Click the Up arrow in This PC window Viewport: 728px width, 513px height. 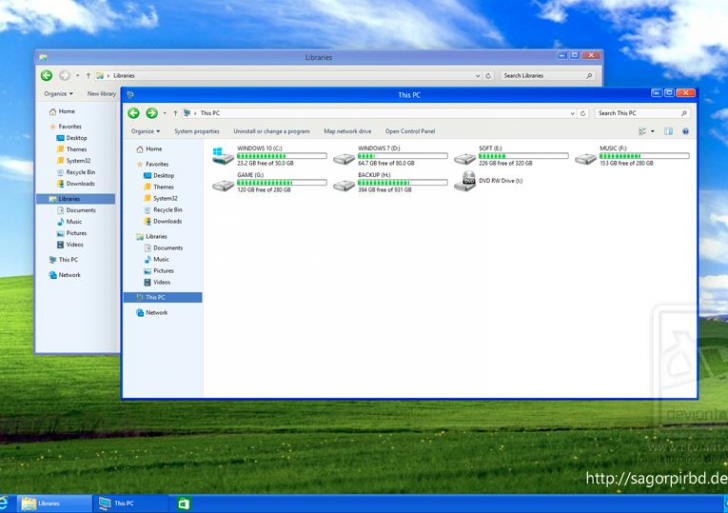[x=175, y=113]
